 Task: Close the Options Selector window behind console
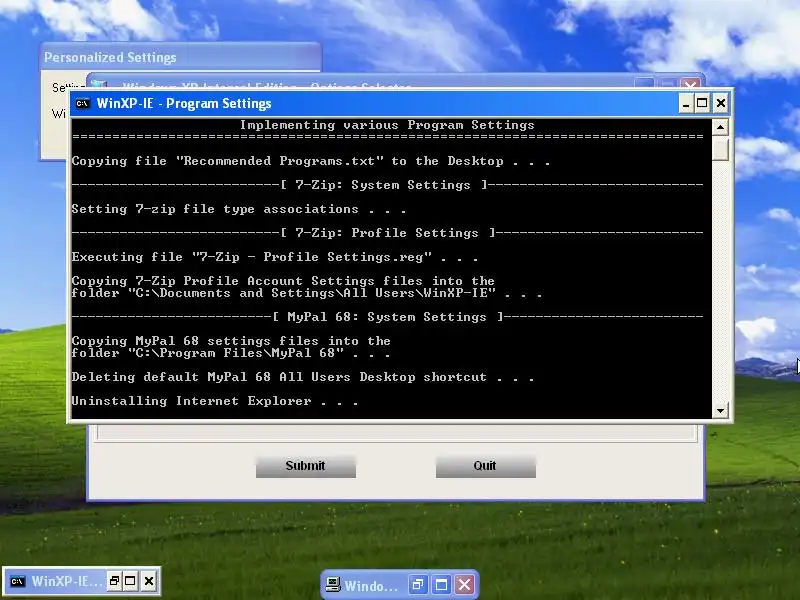690,83
